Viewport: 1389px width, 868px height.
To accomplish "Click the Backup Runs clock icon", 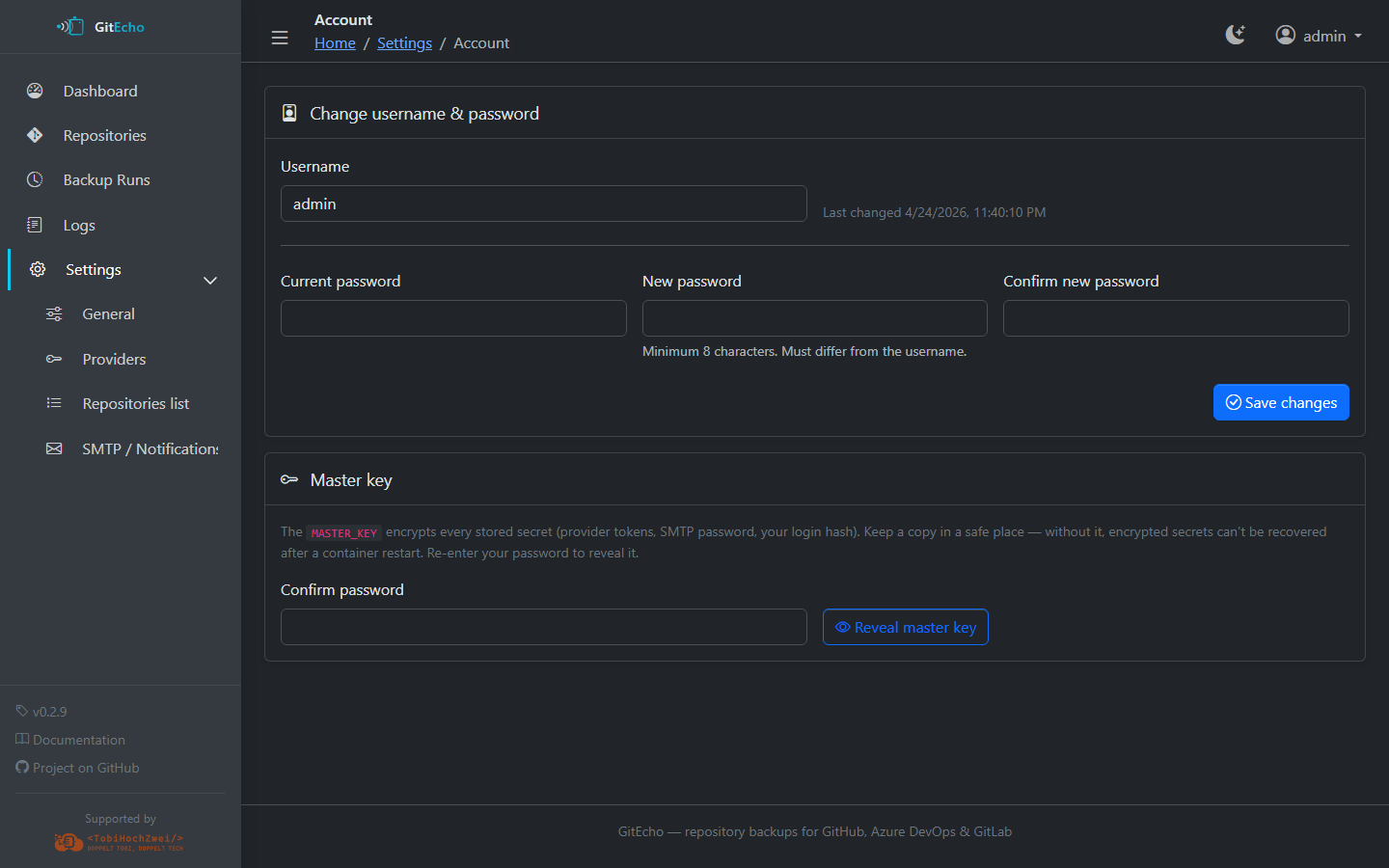I will pos(35,180).
